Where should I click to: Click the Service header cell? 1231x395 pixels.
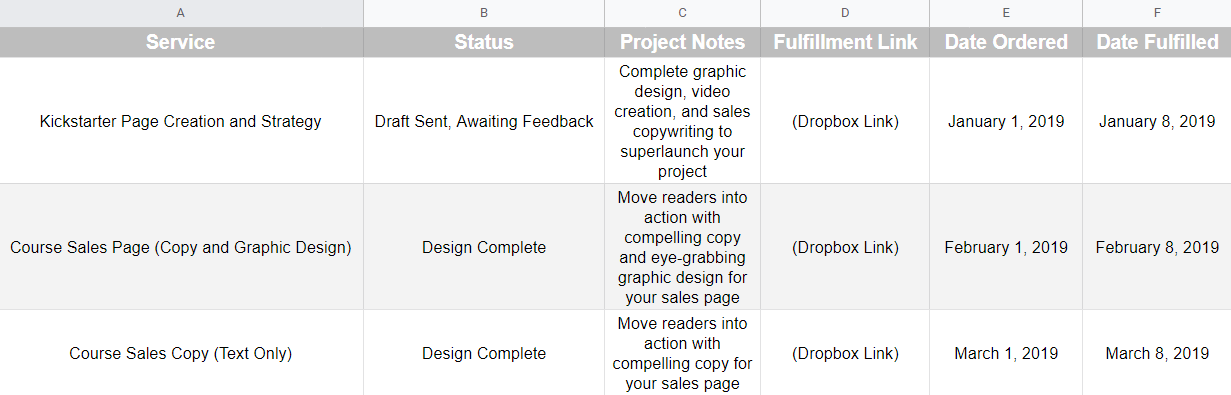pyautogui.click(x=181, y=42)
